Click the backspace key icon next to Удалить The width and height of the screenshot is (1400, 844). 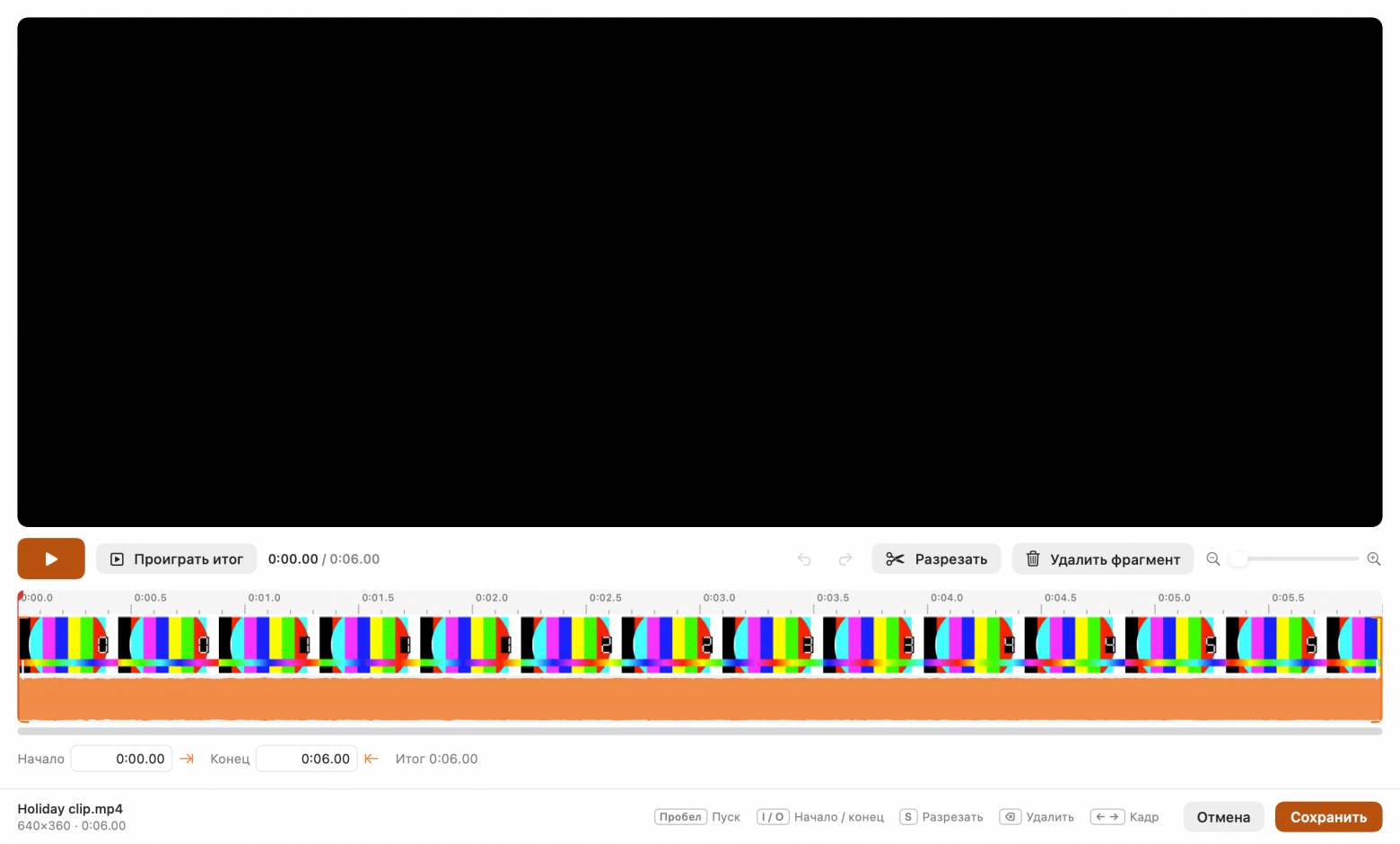[1011, 817]
